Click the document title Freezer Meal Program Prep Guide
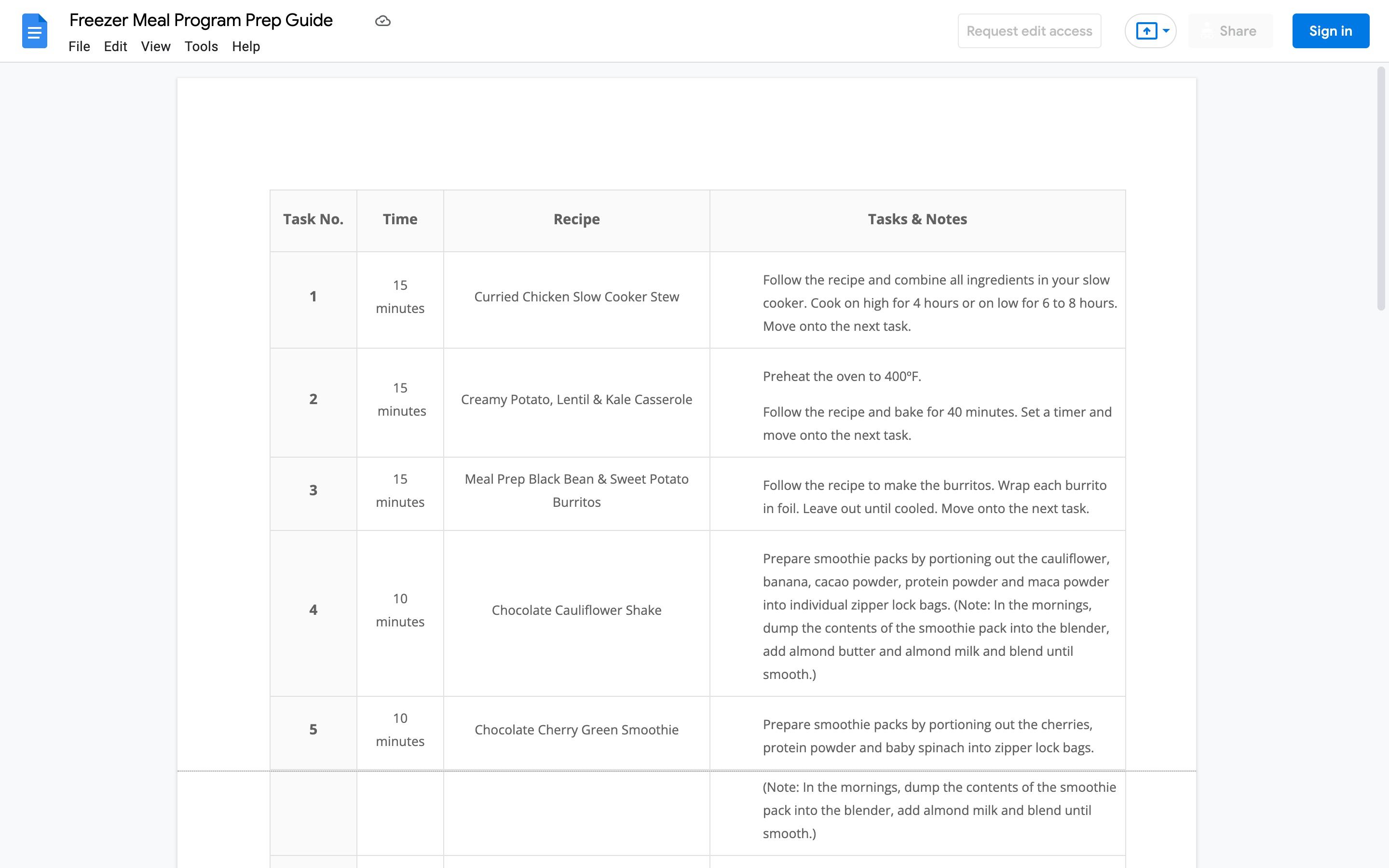Screen dimensions: 1389x868 [x=201, y=20]
